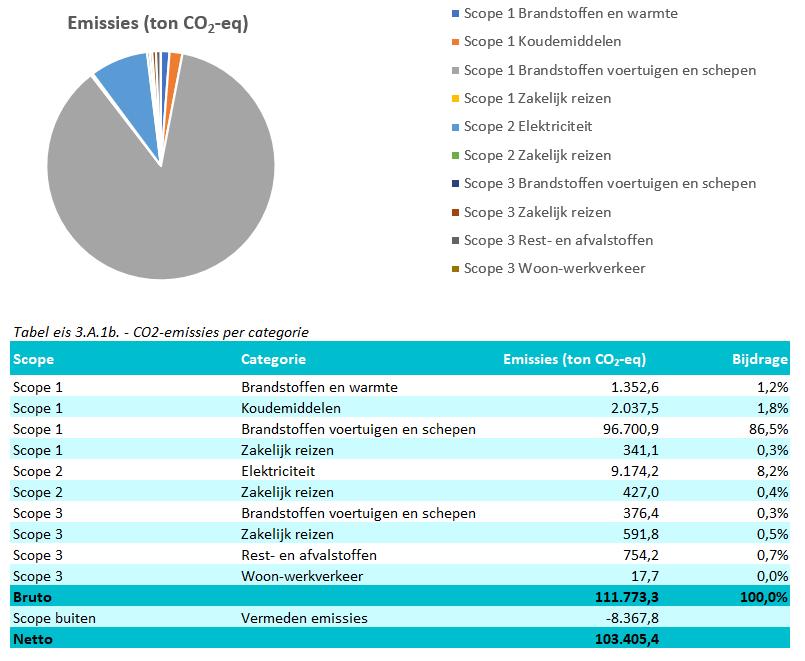Screen dimensions: 805x661
Task: Select the value 754,2
Action: 641,555
